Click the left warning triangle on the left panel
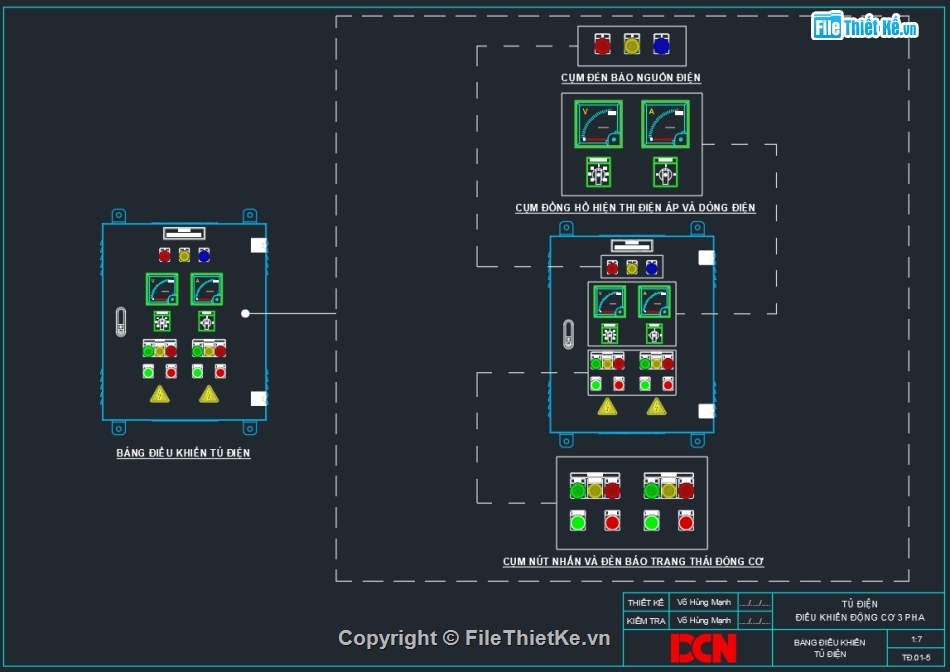The height and width of the screenshot is (672, 950). (159, 394)
